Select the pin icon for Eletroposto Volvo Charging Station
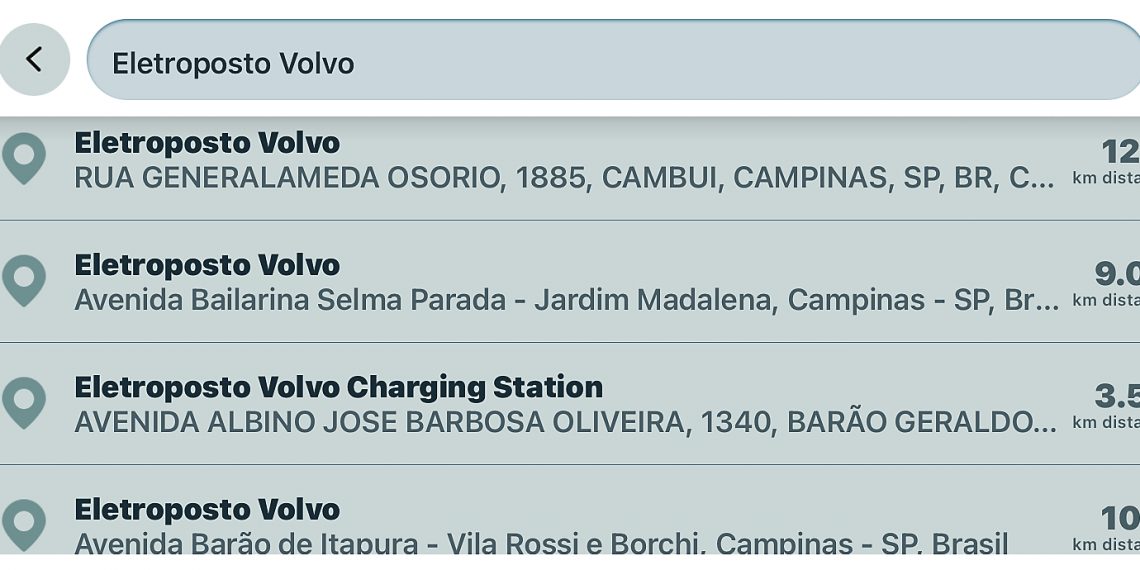The width and height of the screenshot is (1140, 570). (24, 402)
